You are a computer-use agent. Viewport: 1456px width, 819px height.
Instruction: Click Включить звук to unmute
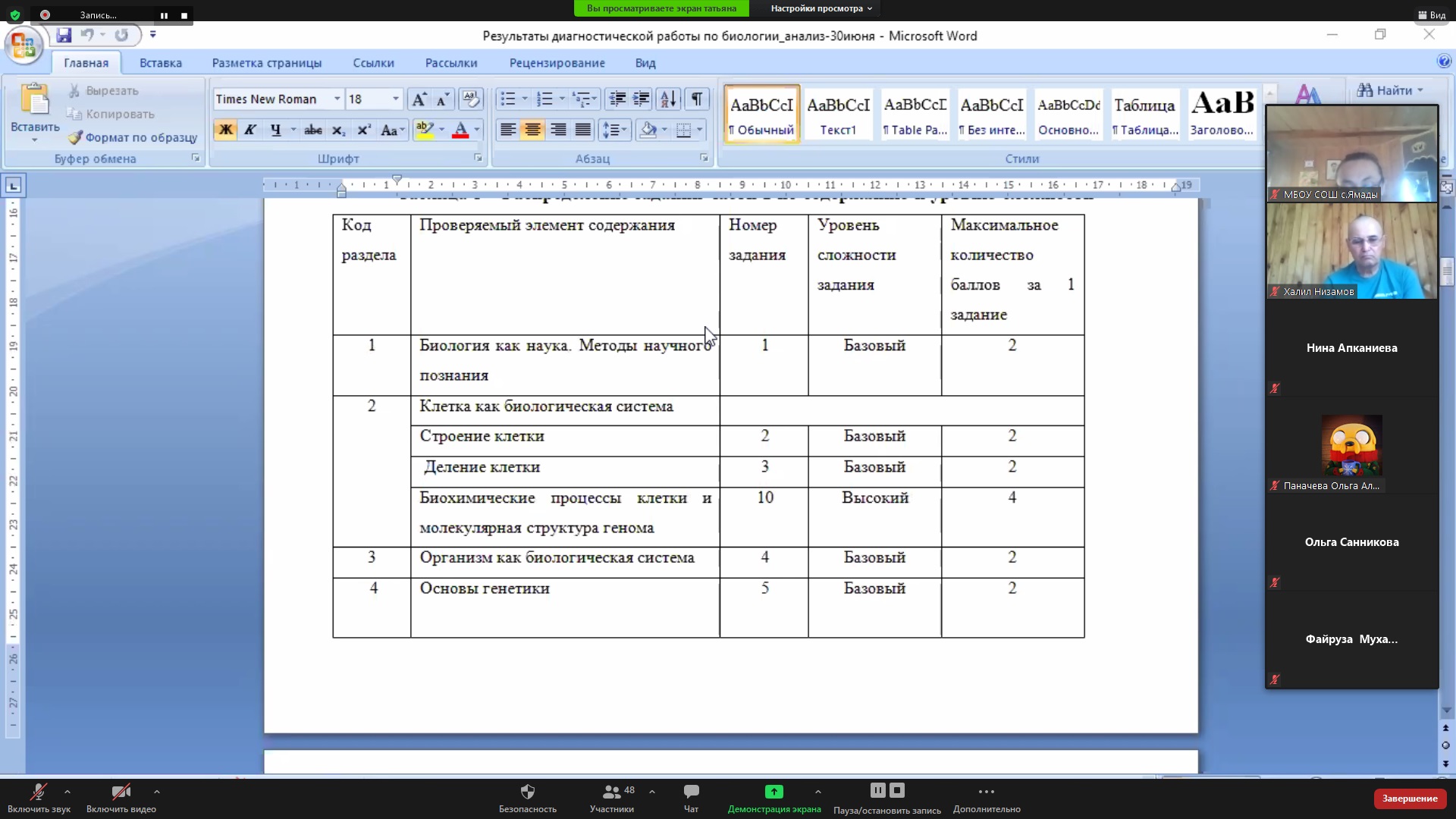[38, 798]
